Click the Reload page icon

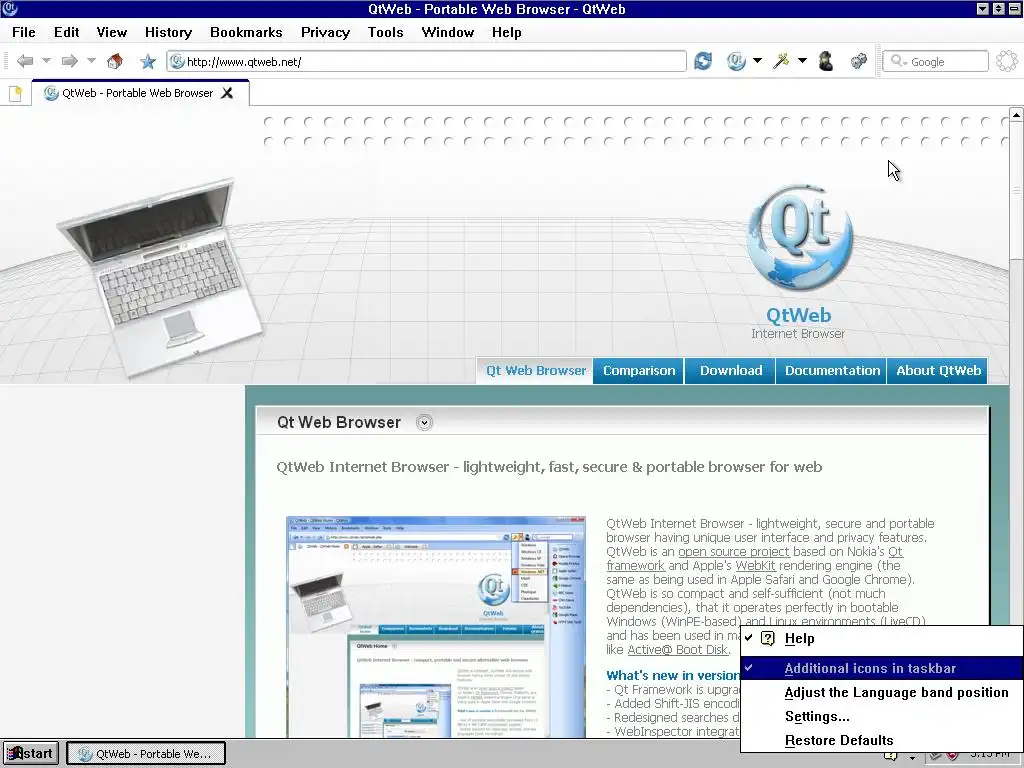pos(703,61)
